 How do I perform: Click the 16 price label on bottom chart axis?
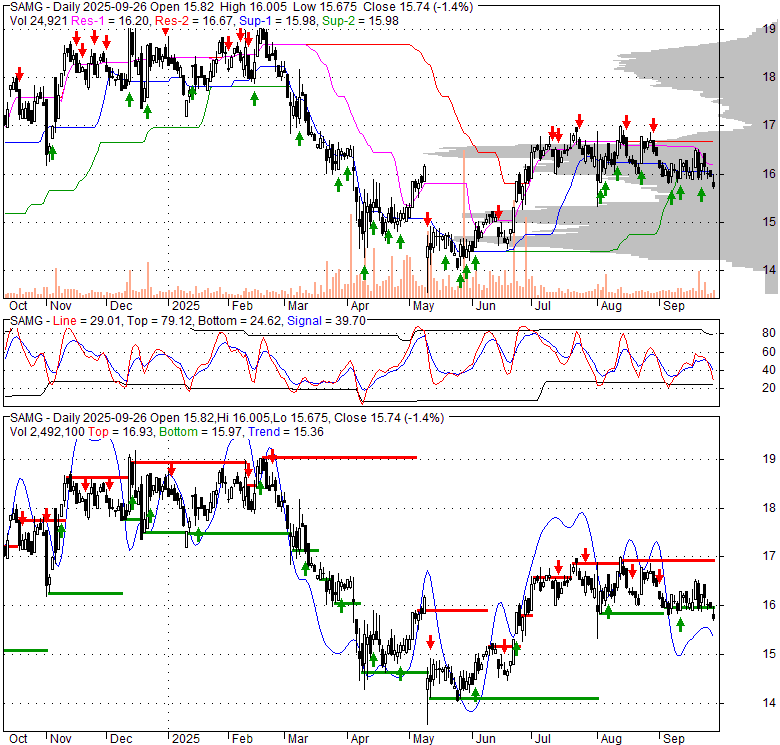(x=769, y=605)
